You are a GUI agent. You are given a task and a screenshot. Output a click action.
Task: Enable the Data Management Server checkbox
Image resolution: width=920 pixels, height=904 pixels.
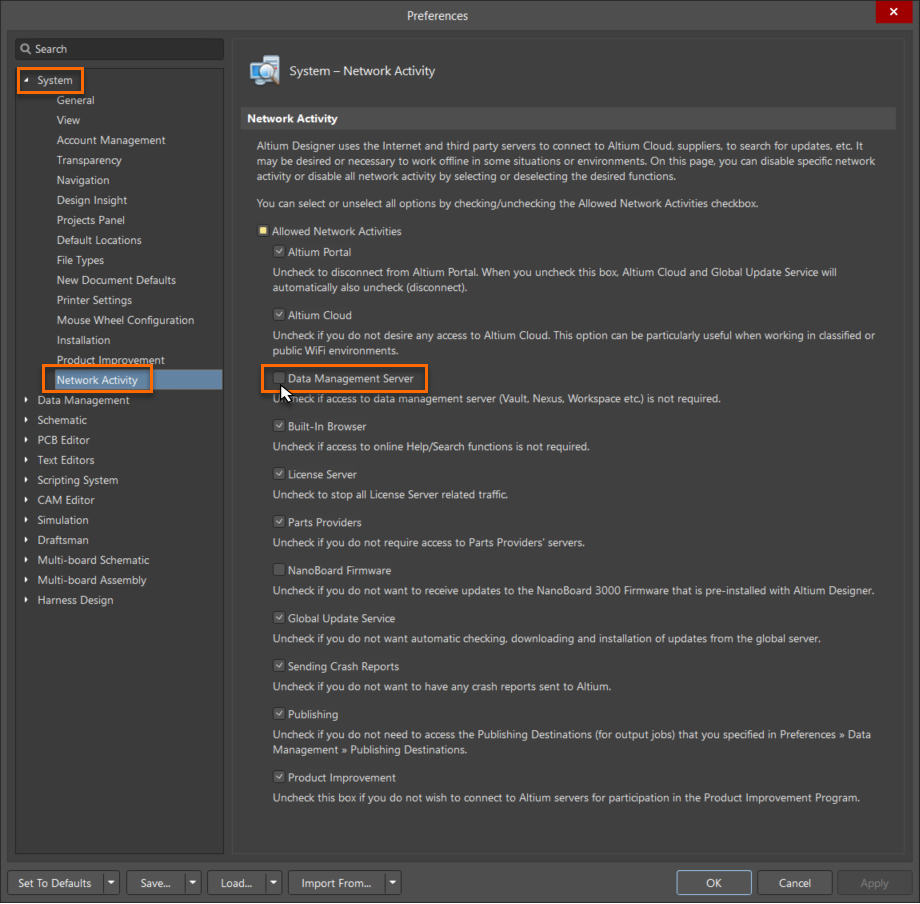[279, 378]
